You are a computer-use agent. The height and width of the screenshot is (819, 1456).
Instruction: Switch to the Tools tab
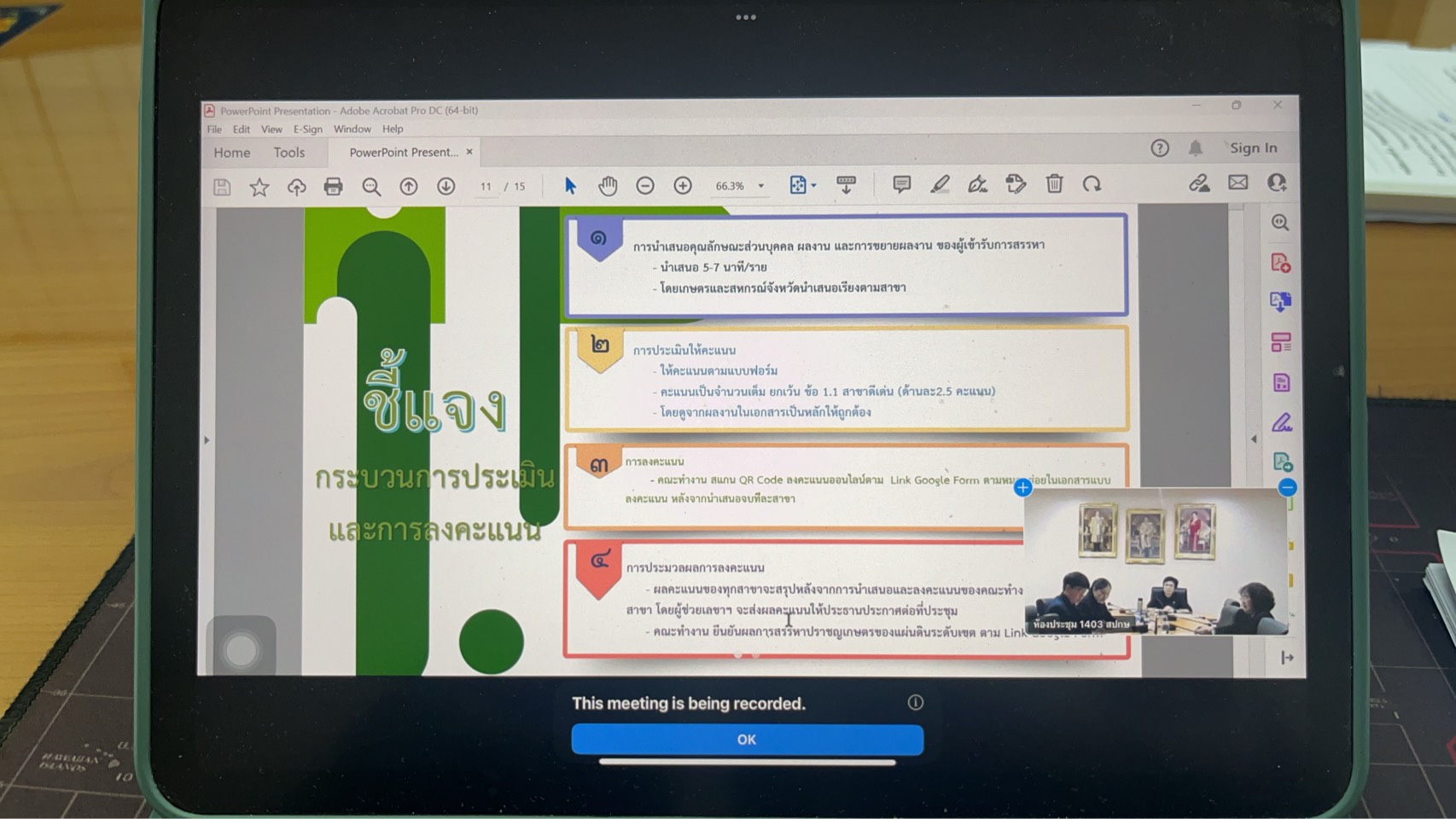(x=288, y=152)
